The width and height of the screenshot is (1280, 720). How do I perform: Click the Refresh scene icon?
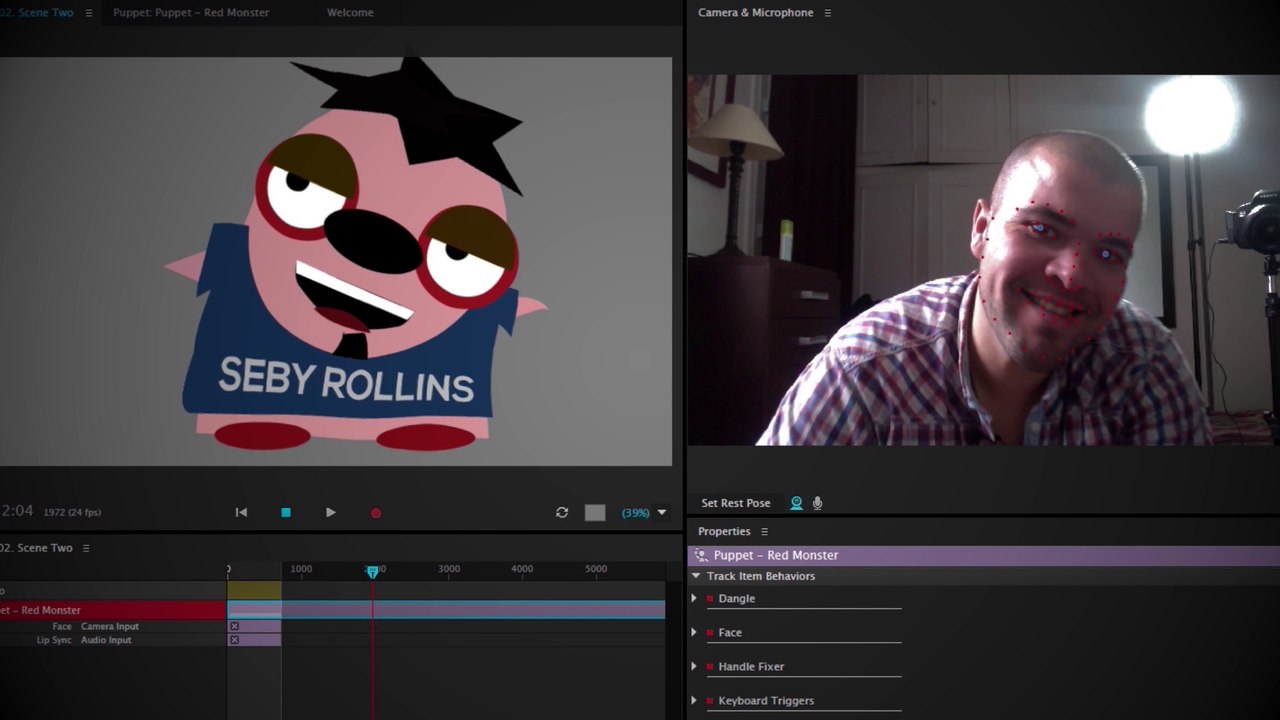[x=562, y=512]
